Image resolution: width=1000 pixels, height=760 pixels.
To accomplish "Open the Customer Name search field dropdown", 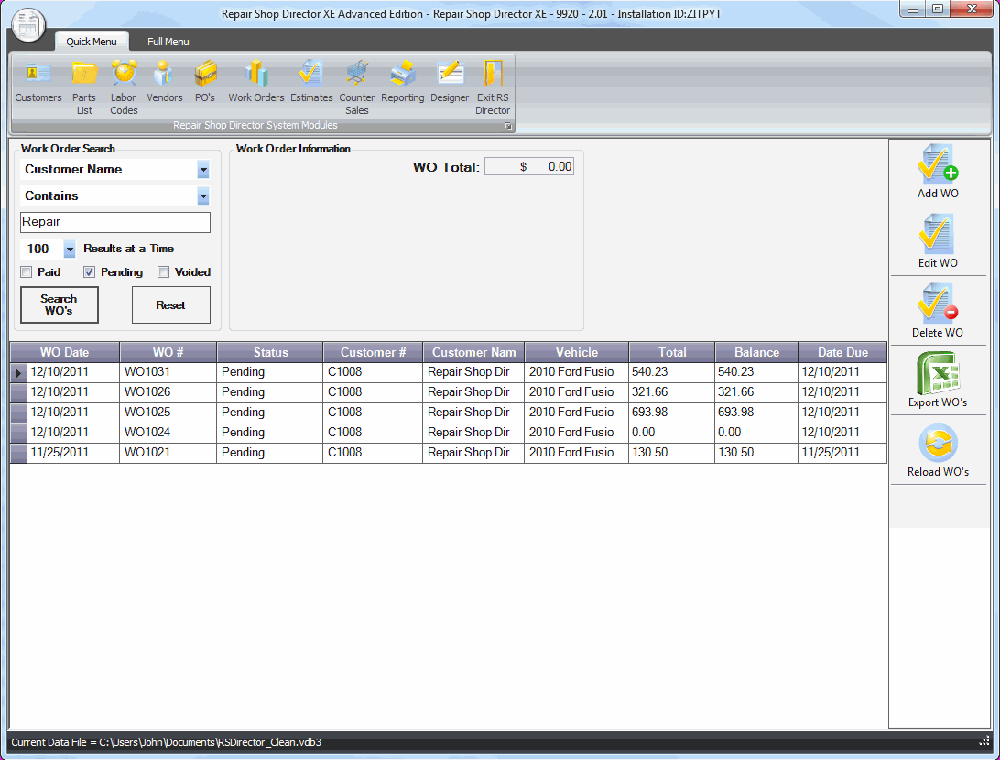I will point(203,170).
